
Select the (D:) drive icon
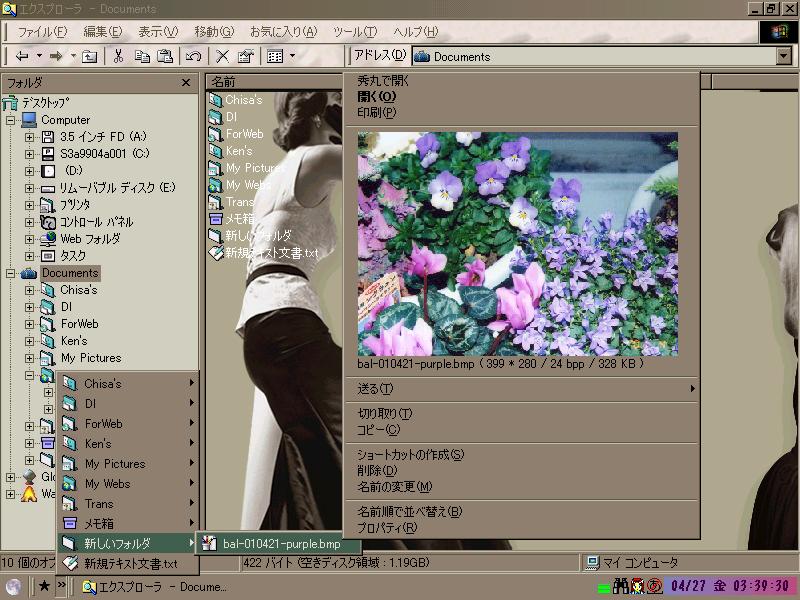pyautogui.click(x=48, y=171)
